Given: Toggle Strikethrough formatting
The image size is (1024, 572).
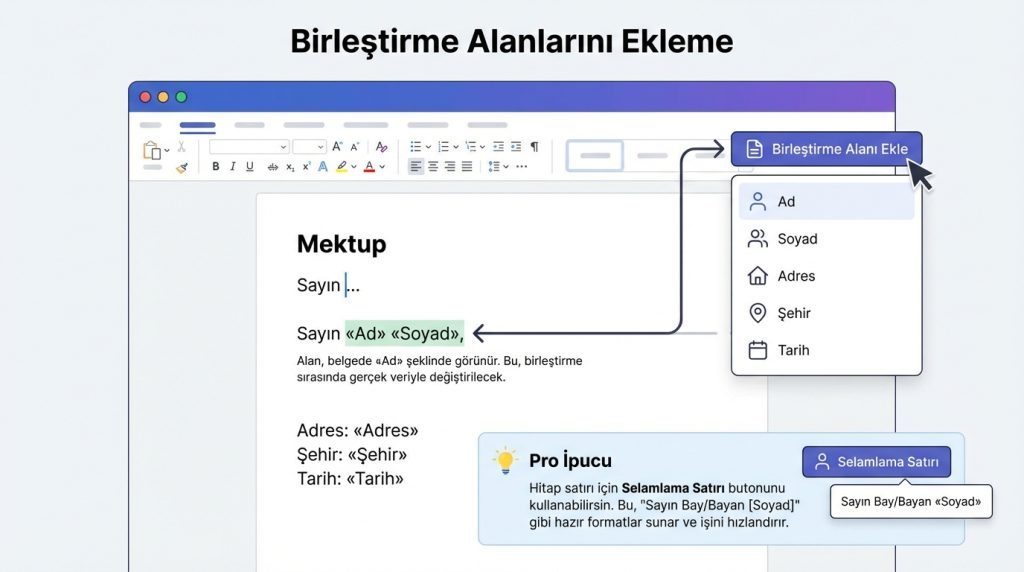Looking at the screenshot, I should (x=273, y=167).
